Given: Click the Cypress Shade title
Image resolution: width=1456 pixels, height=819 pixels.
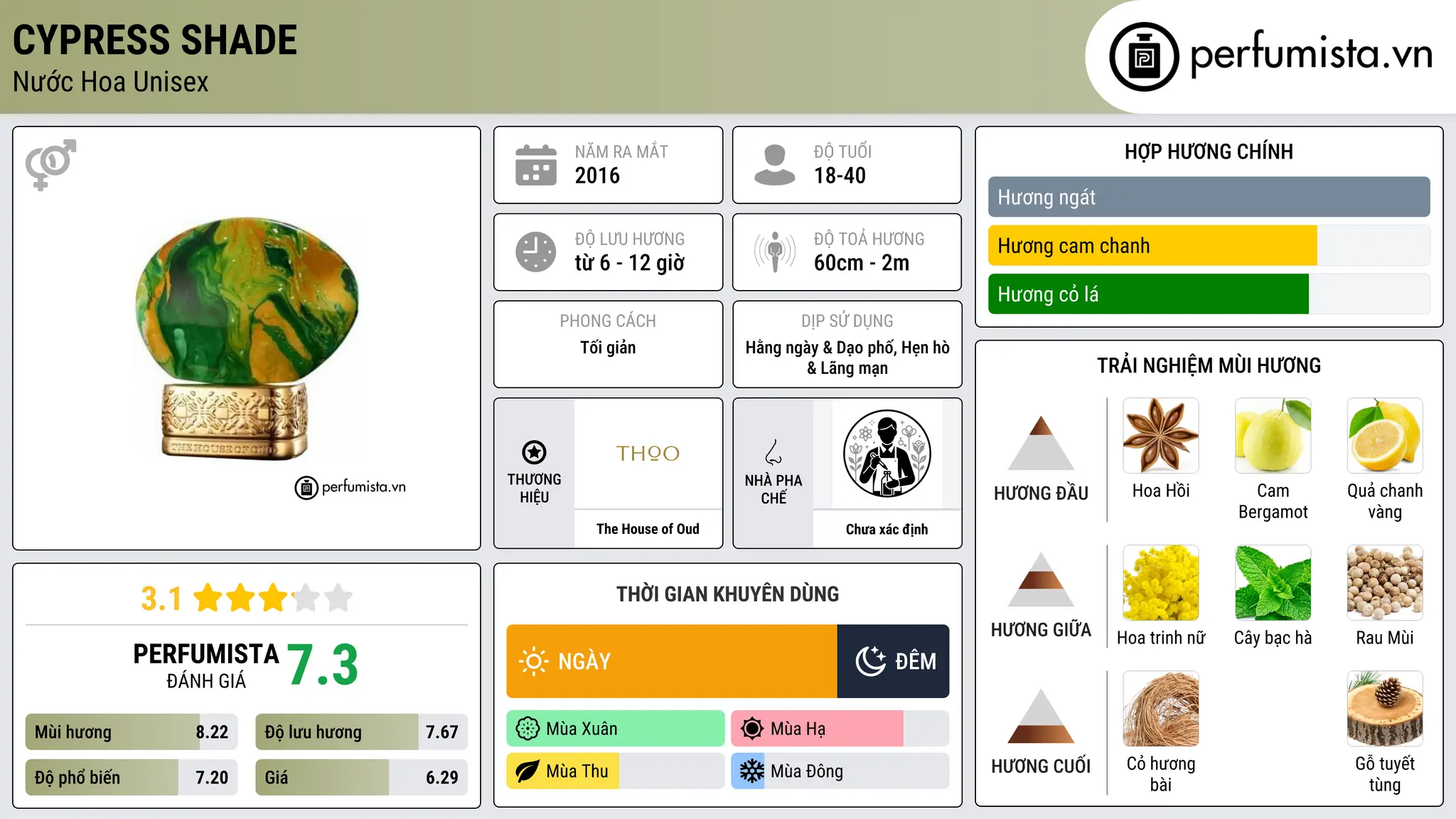Looking at the screenshot, I should point(155,40).
